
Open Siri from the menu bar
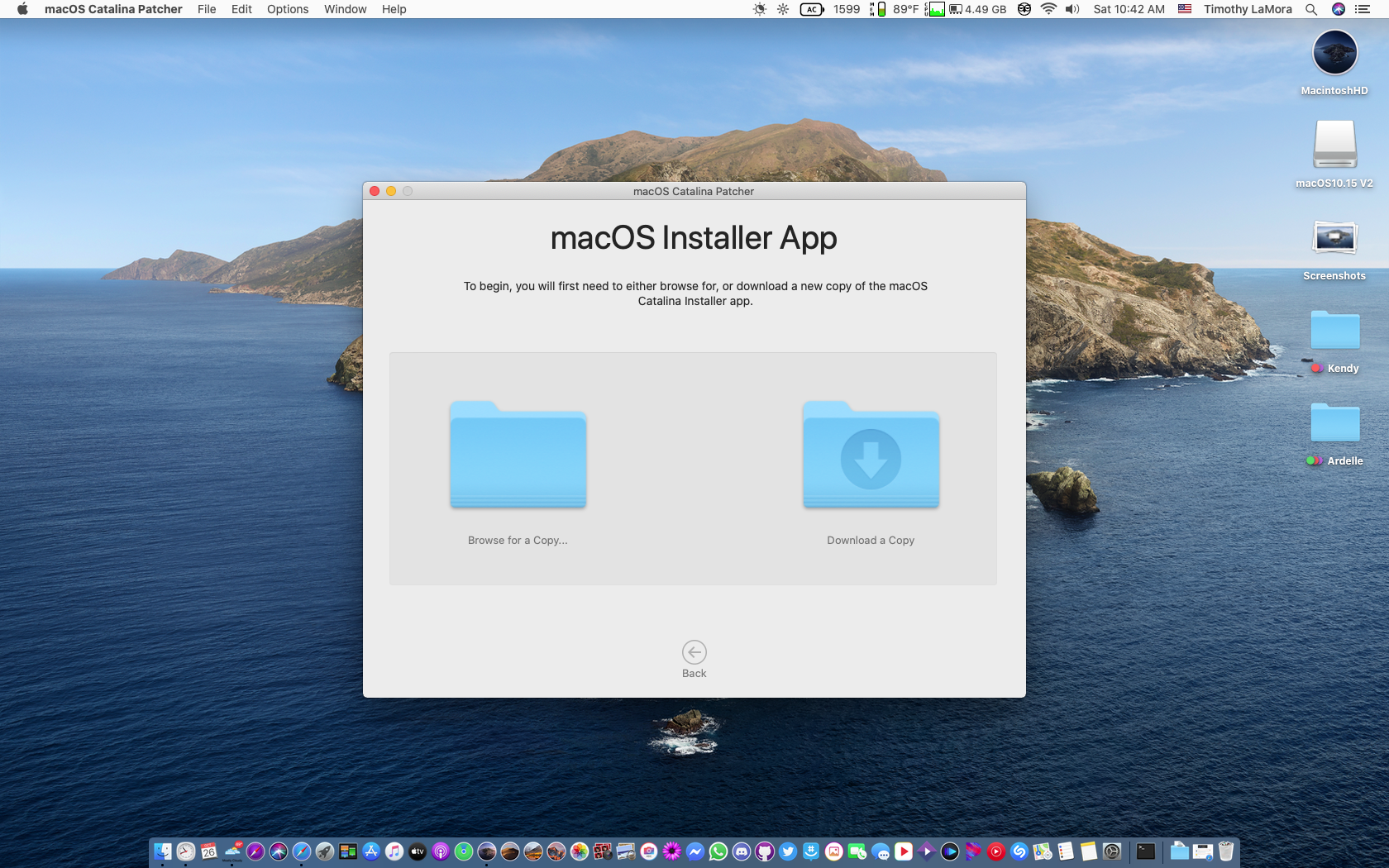pyautogui.click(x=1339, y=9)
